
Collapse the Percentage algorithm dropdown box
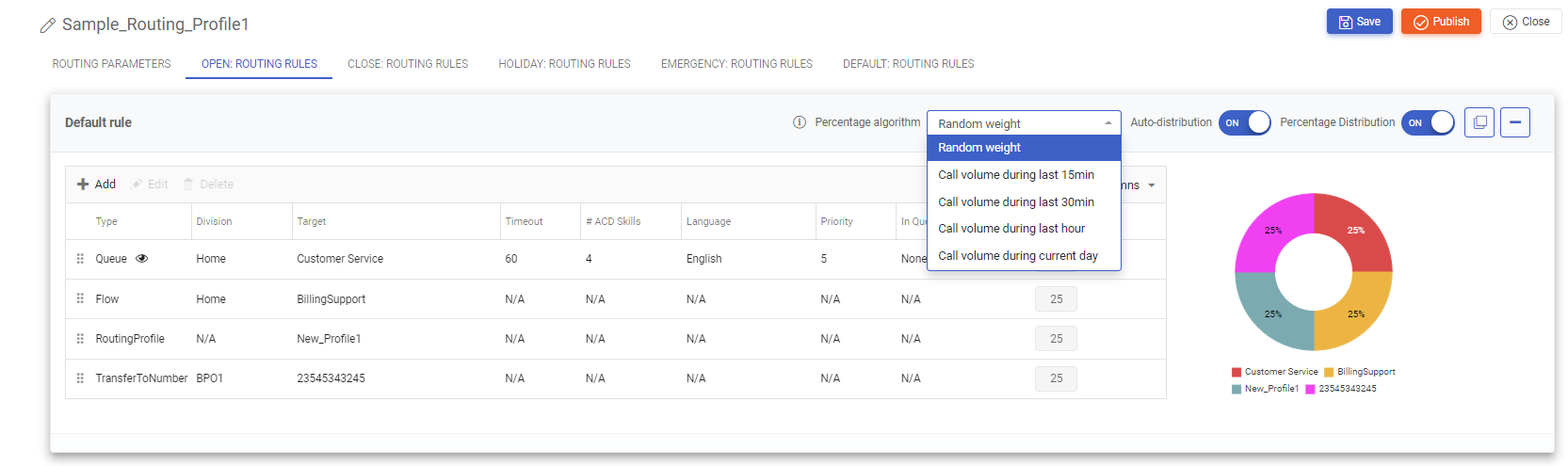[1024, 123]
